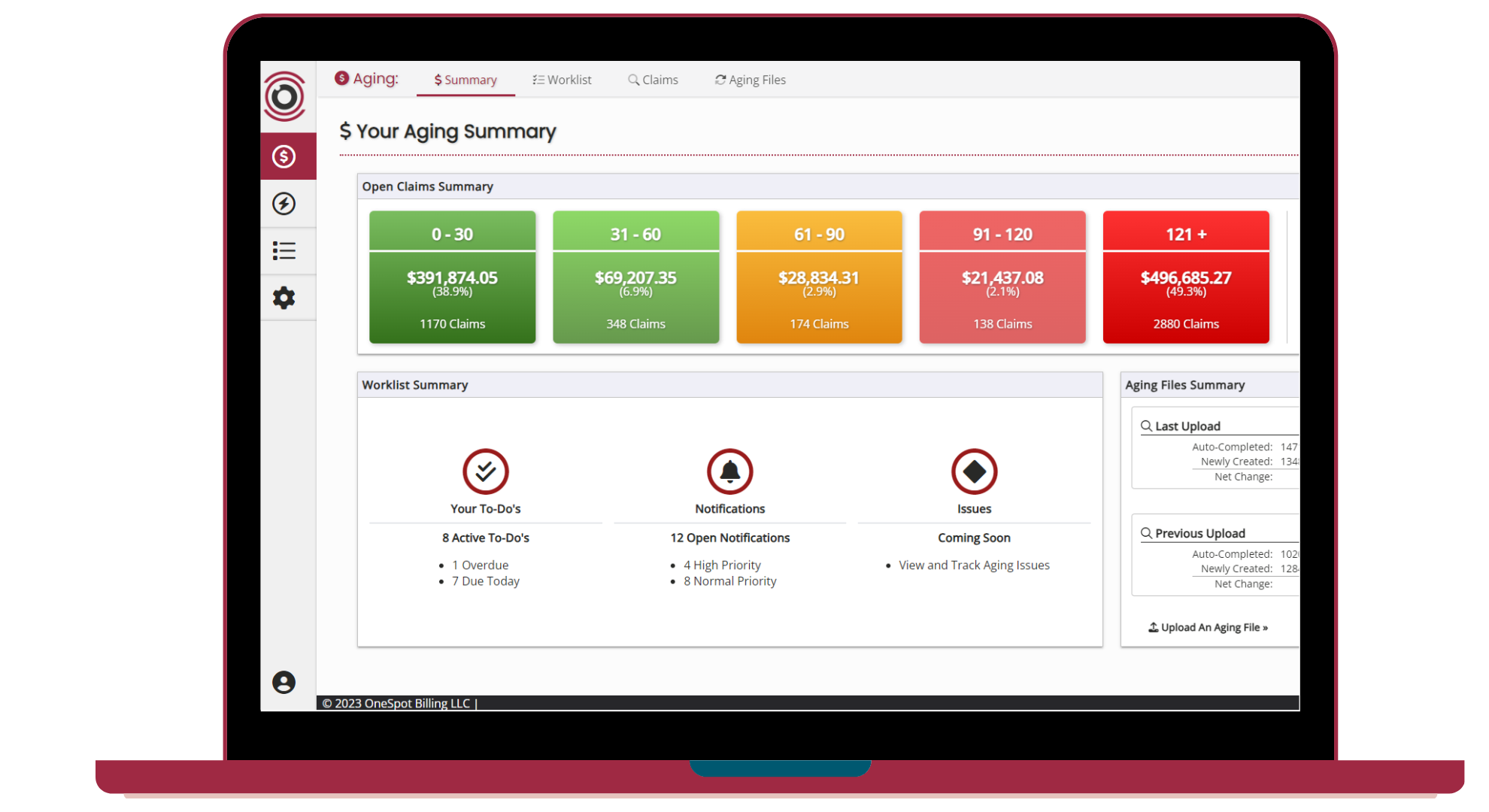Click the Previous Upload magnifier icon

pyautogui.click(x=1146, y=533)
